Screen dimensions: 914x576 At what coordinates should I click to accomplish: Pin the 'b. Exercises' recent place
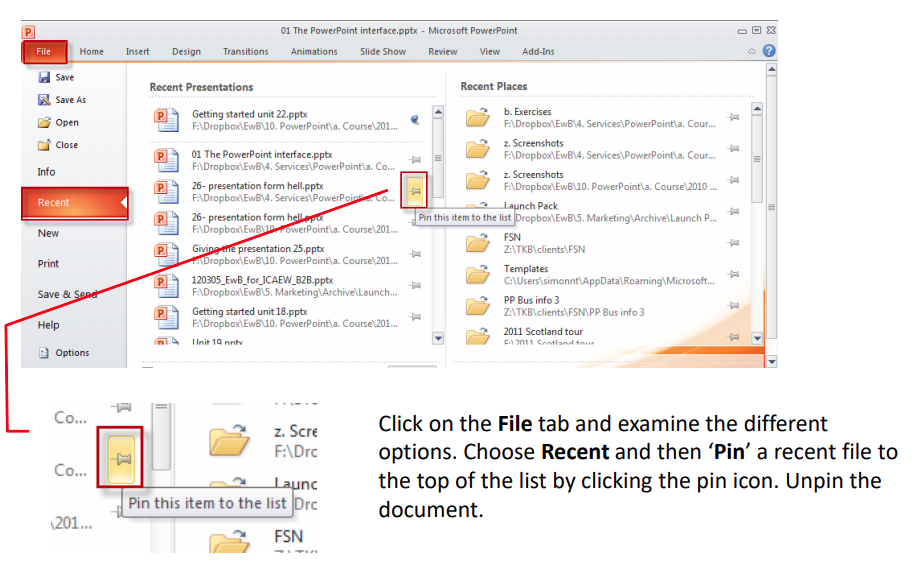733,117
